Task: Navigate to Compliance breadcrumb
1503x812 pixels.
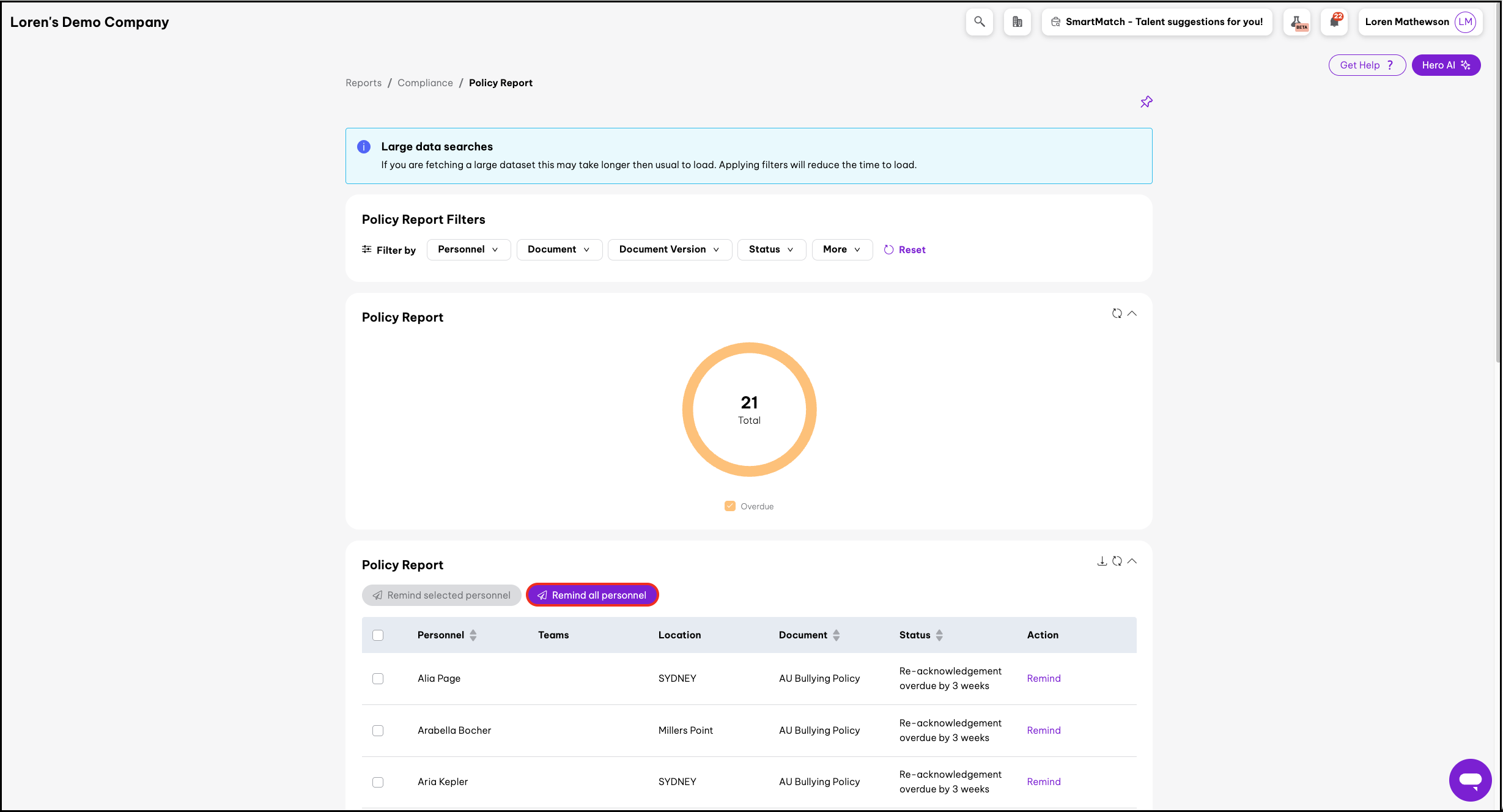Action: coord(425,83)
